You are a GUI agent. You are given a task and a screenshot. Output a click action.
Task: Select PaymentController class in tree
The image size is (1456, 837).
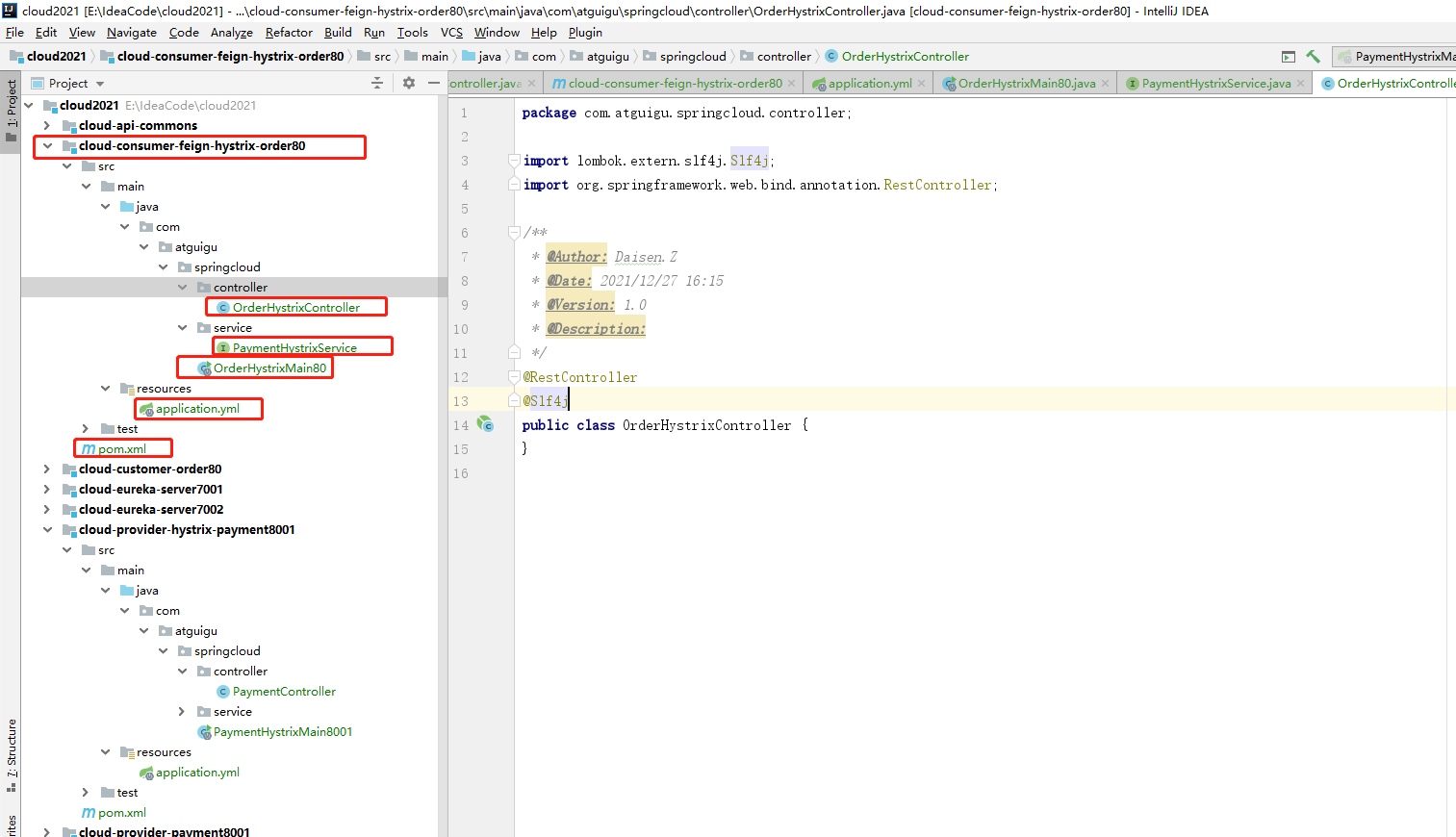[x=284, y=692]
